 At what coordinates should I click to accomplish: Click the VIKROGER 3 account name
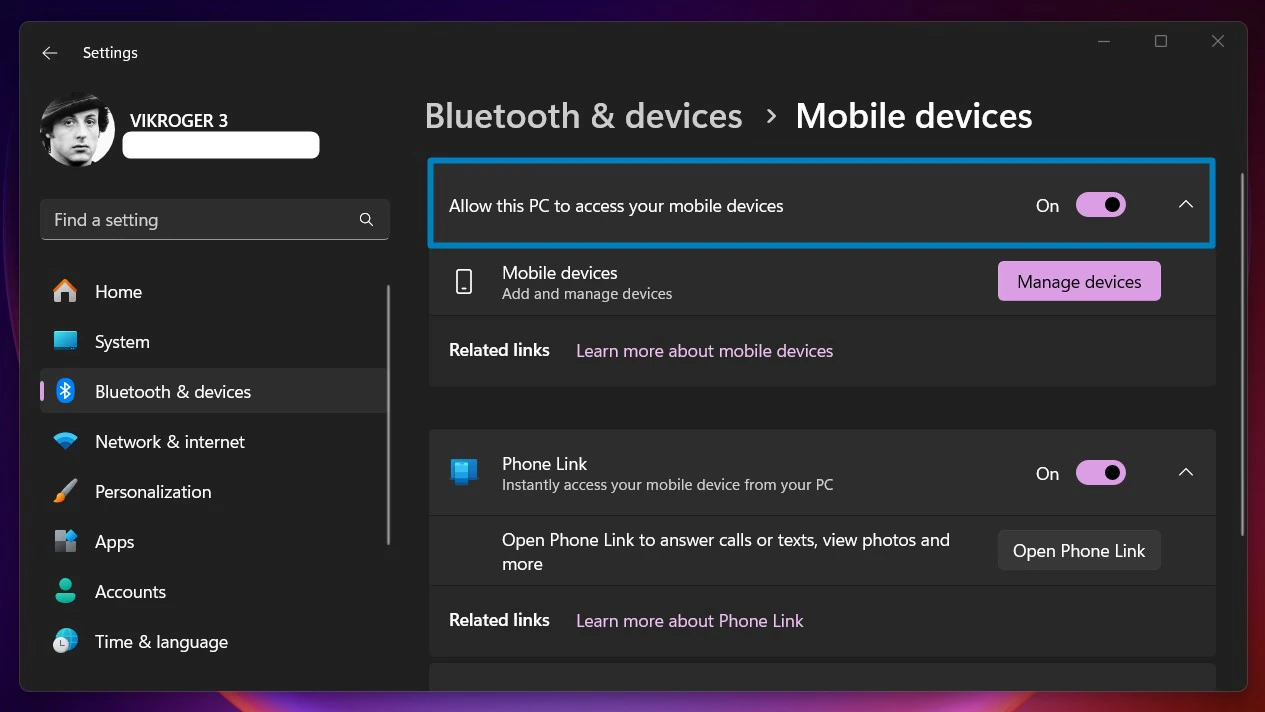[179, 120]
